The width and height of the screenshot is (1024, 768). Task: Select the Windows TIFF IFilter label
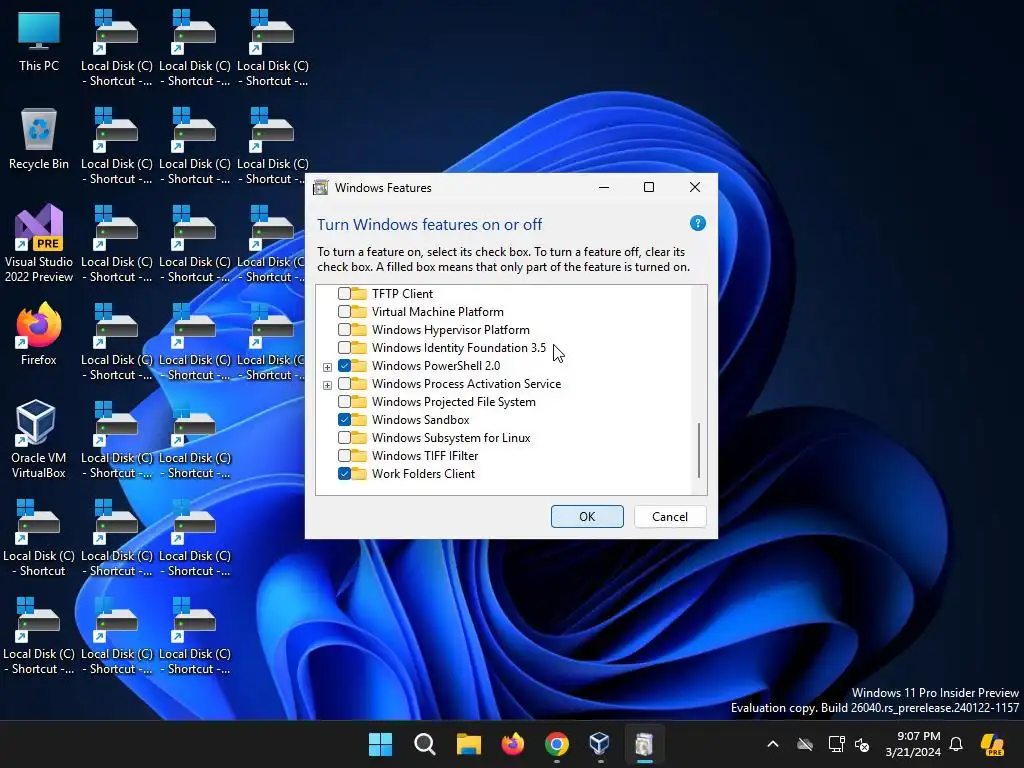point(425,456)
